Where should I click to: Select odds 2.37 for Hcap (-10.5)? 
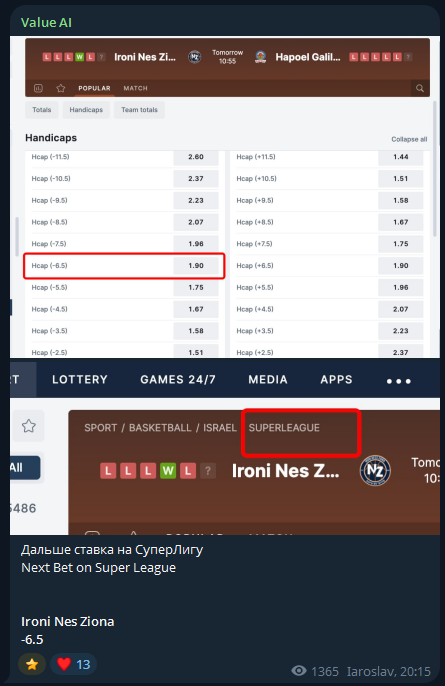[x=196, y=178]
